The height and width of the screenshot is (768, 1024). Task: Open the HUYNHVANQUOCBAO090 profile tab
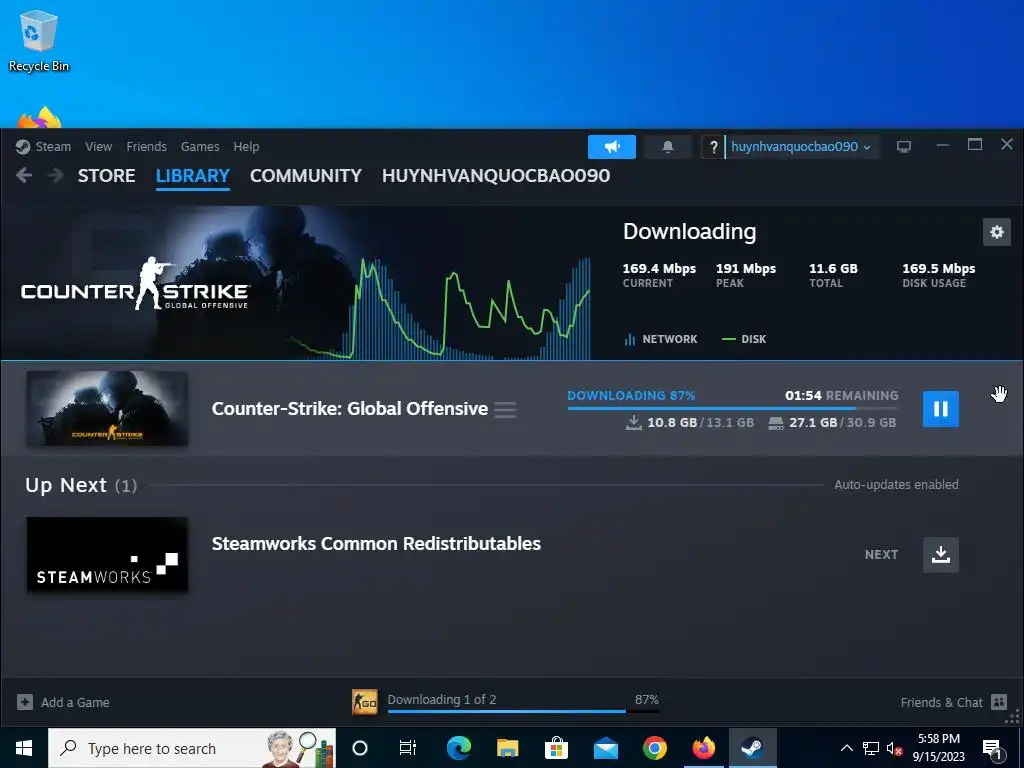(496, 176)
